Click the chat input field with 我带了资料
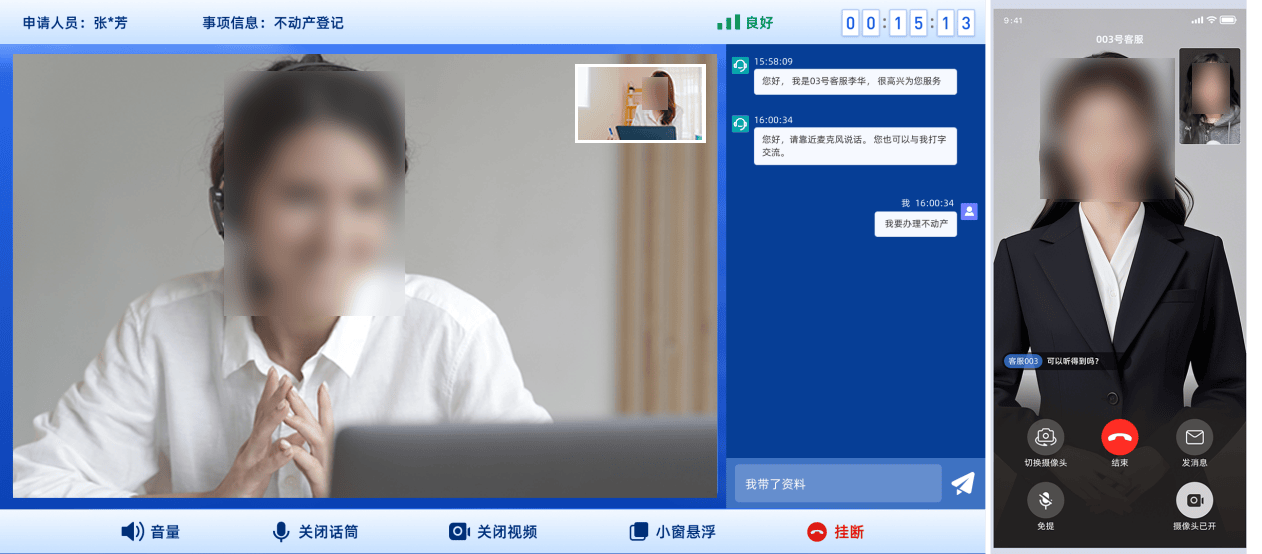Screen dimensions: 1262x554 (x=837, y=484)
